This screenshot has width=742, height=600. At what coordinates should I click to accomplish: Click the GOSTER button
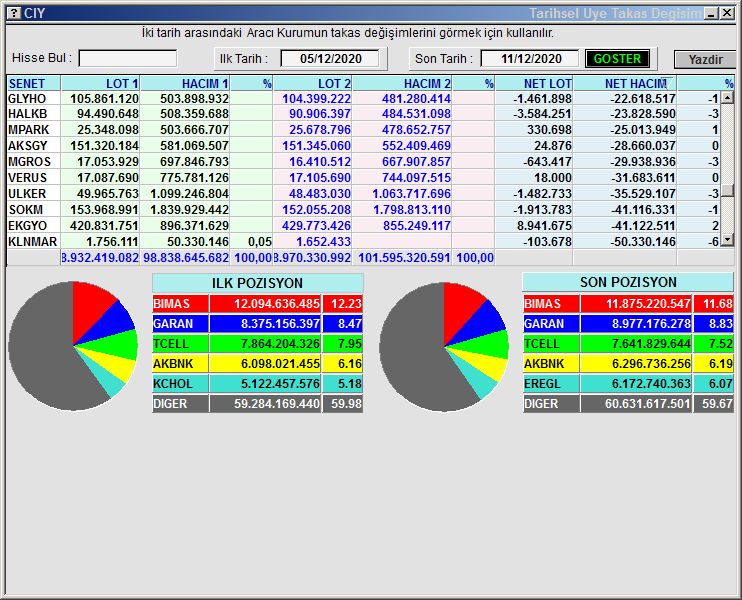tap(617, 59)
